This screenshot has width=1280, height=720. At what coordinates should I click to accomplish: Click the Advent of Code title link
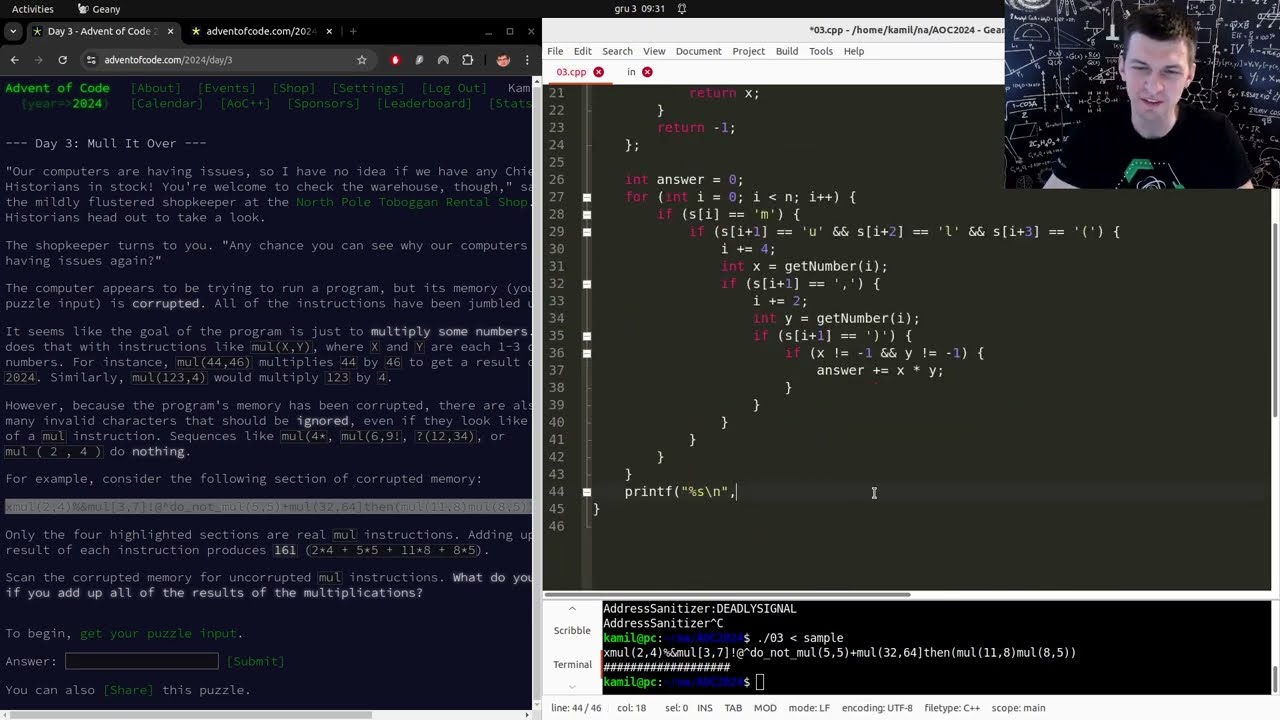pyautogui.click(x=57, y=88)
